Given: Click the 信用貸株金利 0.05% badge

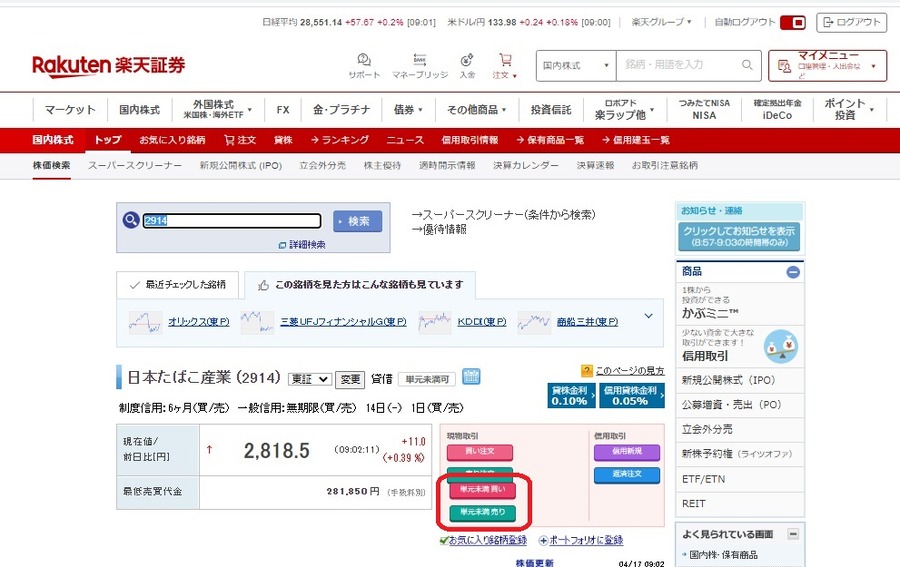Looking at the screenshot, I should (x=631, y=395).
